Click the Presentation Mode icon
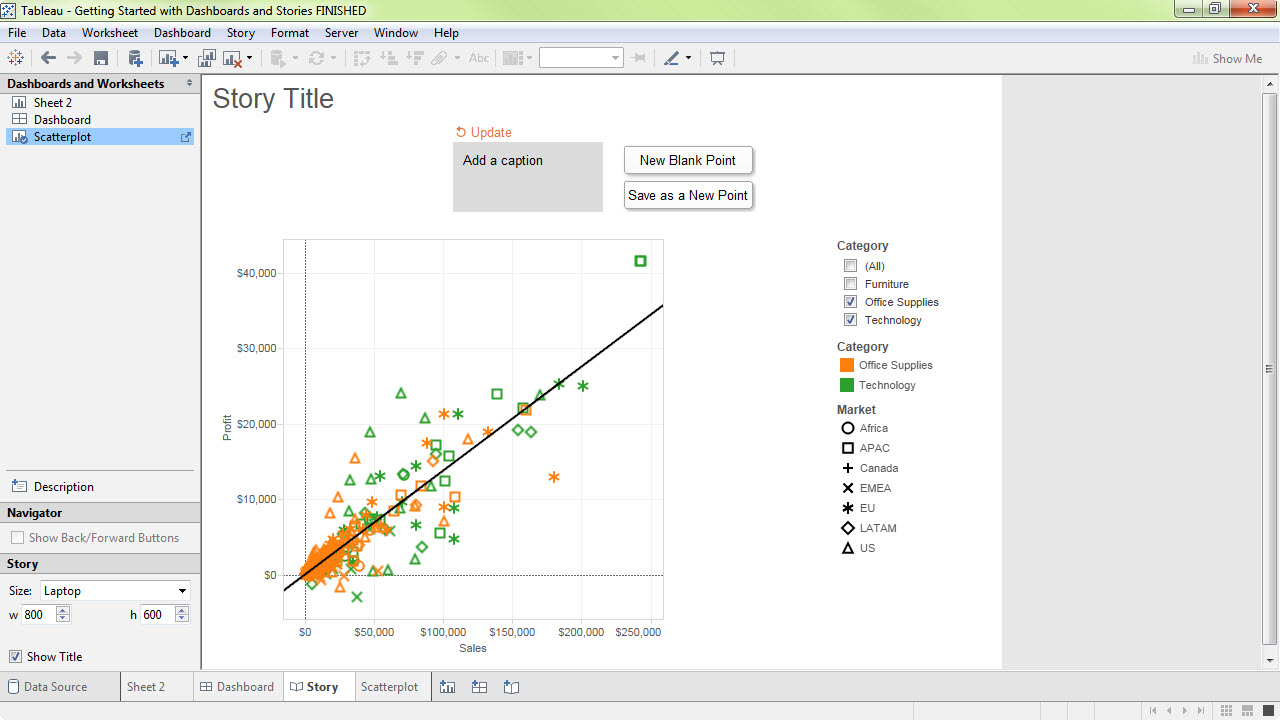The height and width of the screenshot is (720, 1280). 717,58
